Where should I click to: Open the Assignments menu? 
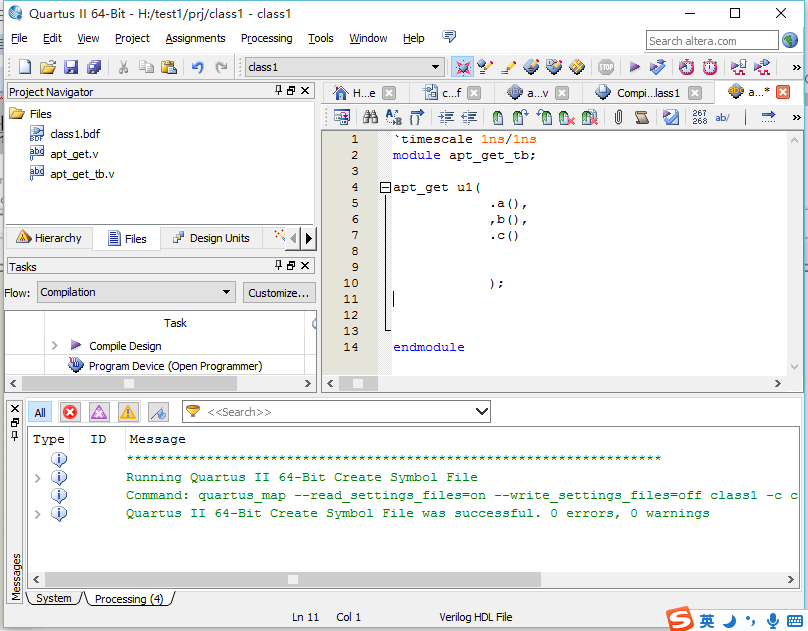coord(195,38)
